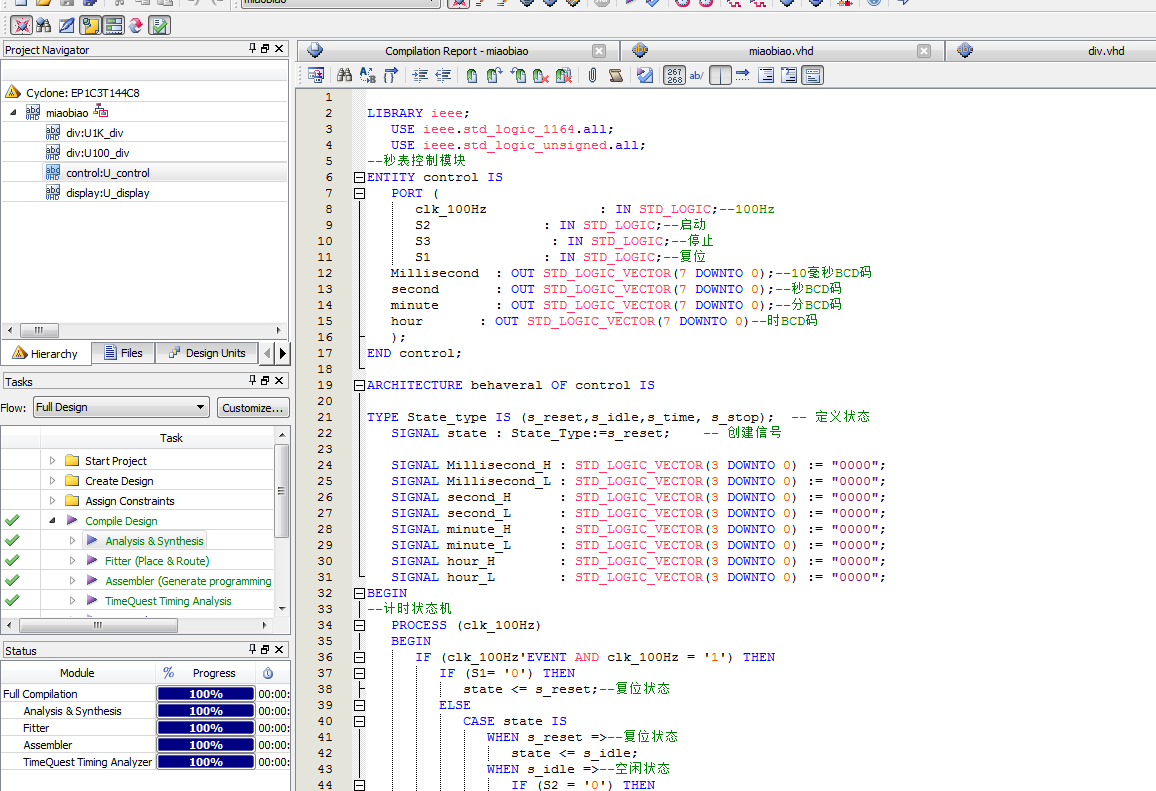Click the scroll template icon in editor toolbar

(x=616, y=75)
